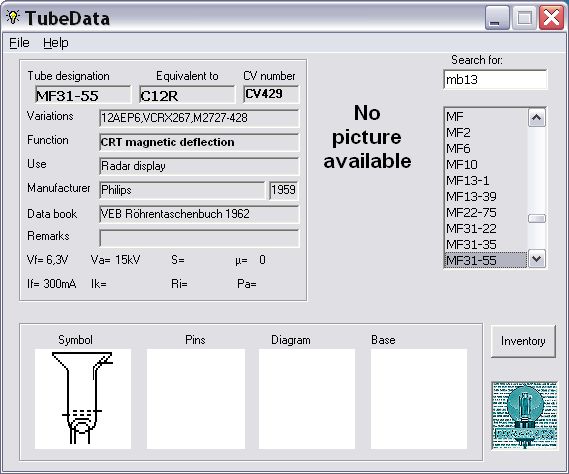The width and height of the screenshot is (569, 474).
Task: Click the list scroll down arrow
Action: (x=537, y=259)
